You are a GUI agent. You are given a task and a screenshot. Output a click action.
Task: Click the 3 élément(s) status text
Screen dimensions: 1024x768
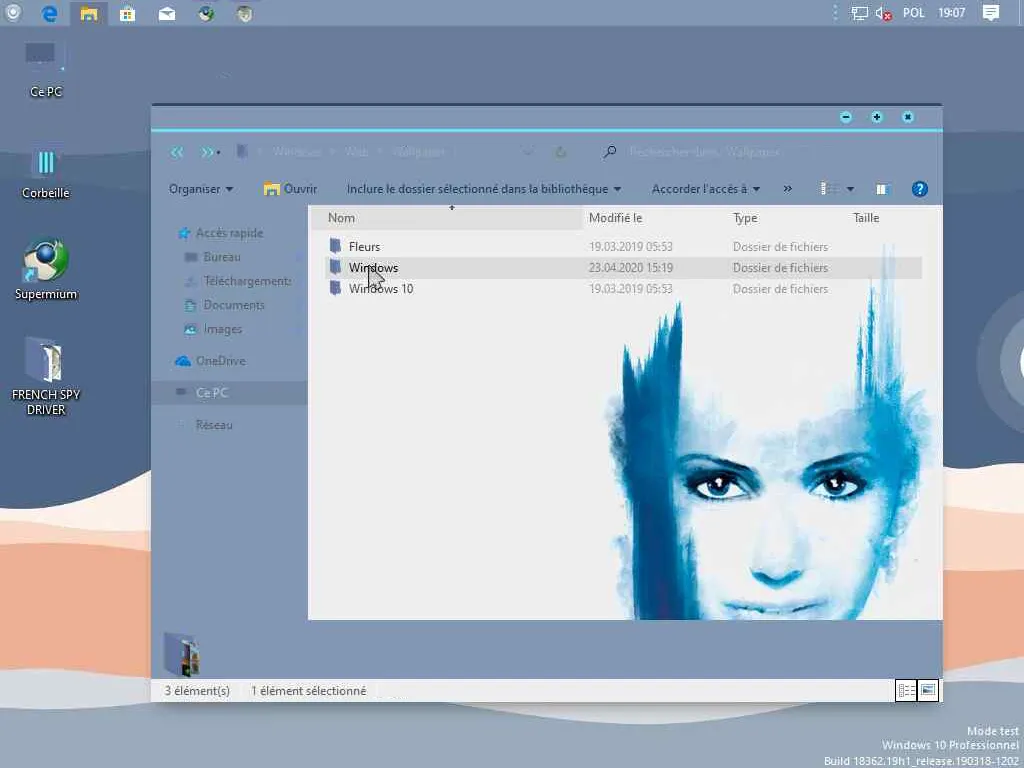(197, 691)
